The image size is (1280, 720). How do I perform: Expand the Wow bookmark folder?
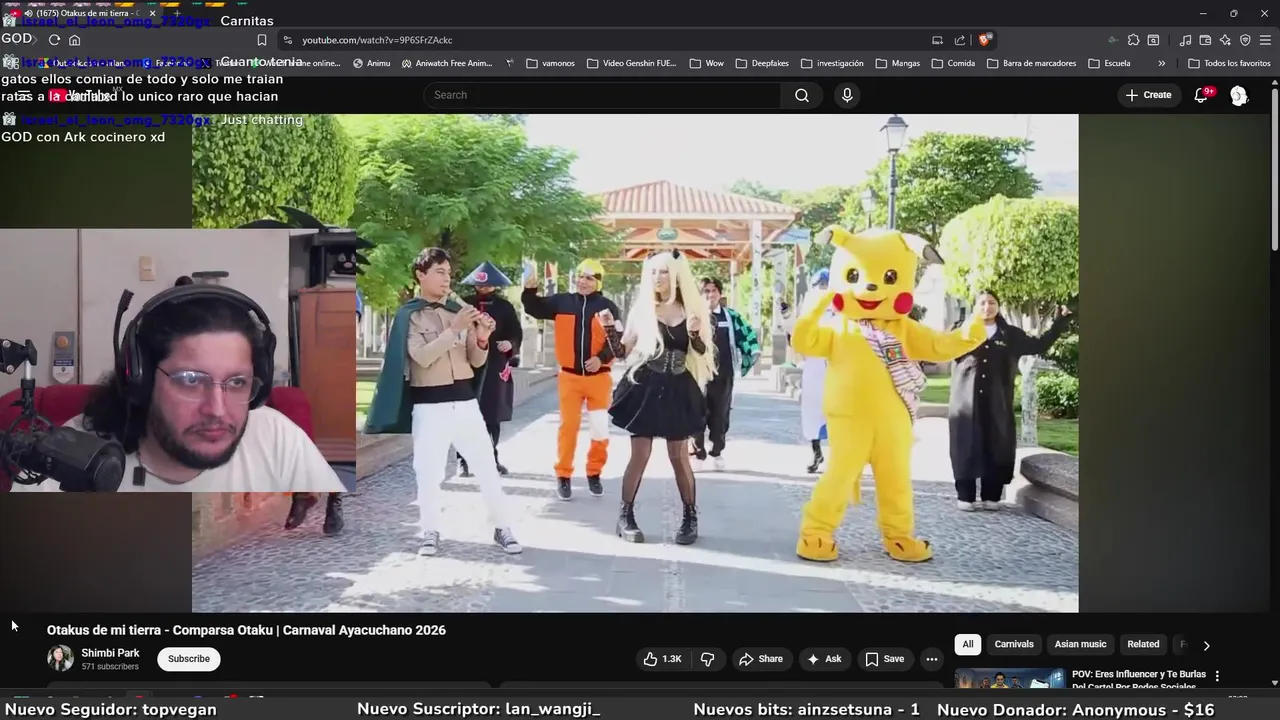click(706, 63)
